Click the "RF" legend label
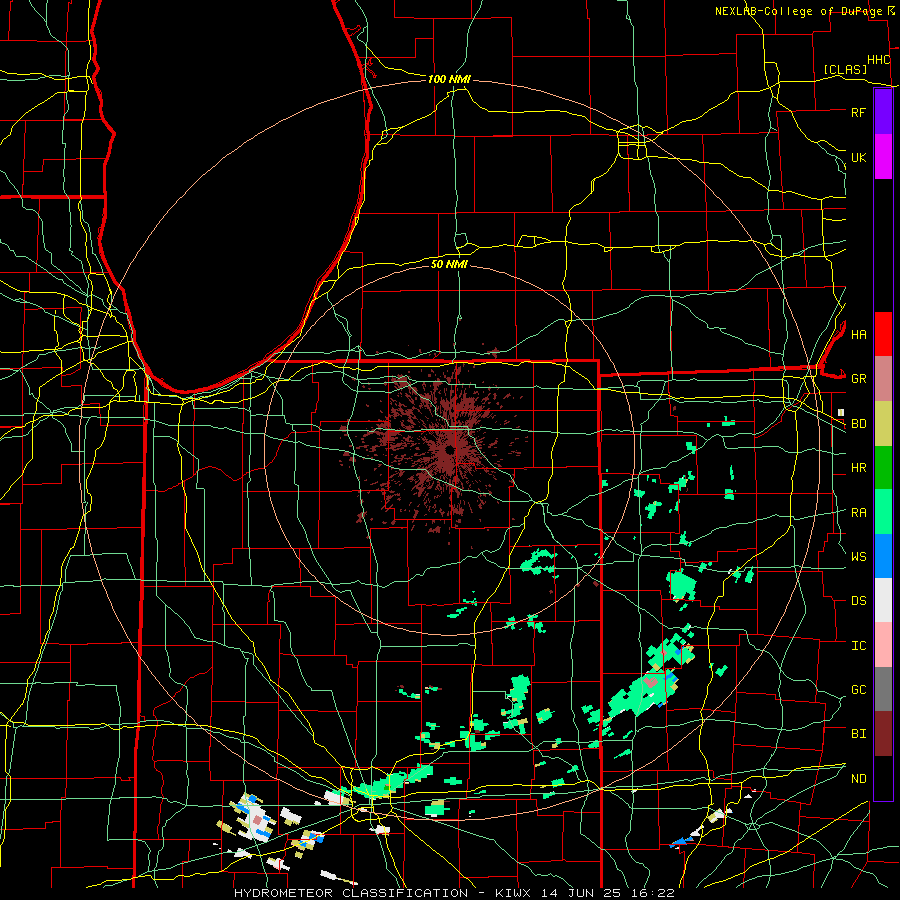The width and height of the screenshot is (900, 900). [858, 112]
